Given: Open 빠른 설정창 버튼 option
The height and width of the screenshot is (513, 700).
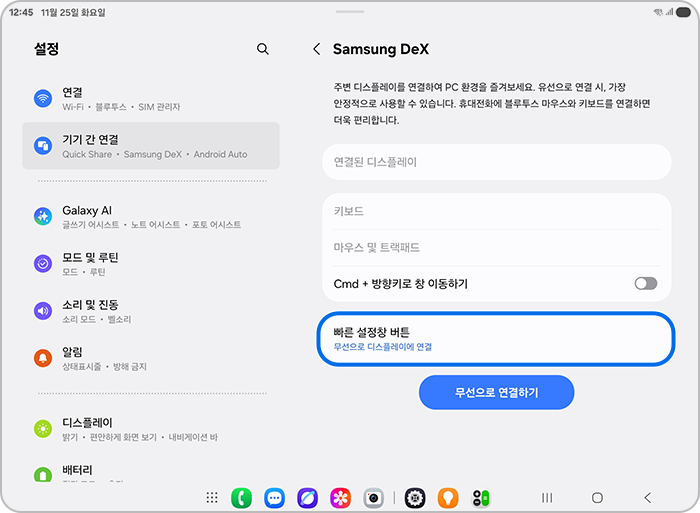Looking at the screenshot, I should 496,339.
